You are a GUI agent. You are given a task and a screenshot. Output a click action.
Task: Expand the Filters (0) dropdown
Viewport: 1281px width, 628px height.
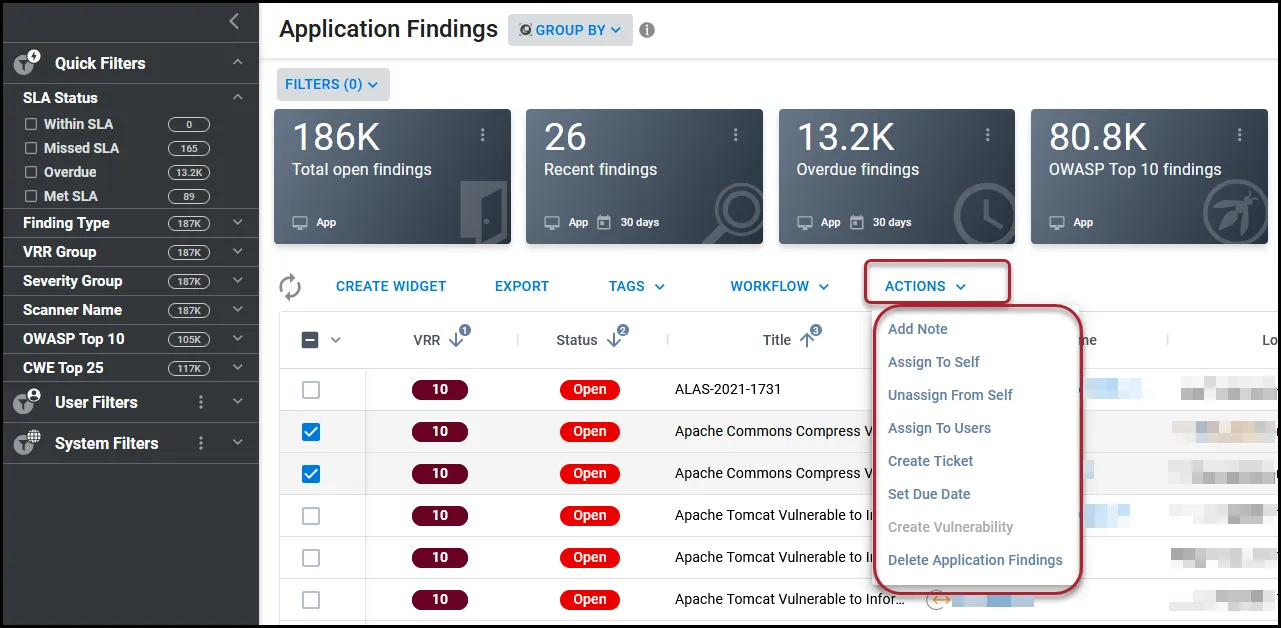click(x=332, y=84)
